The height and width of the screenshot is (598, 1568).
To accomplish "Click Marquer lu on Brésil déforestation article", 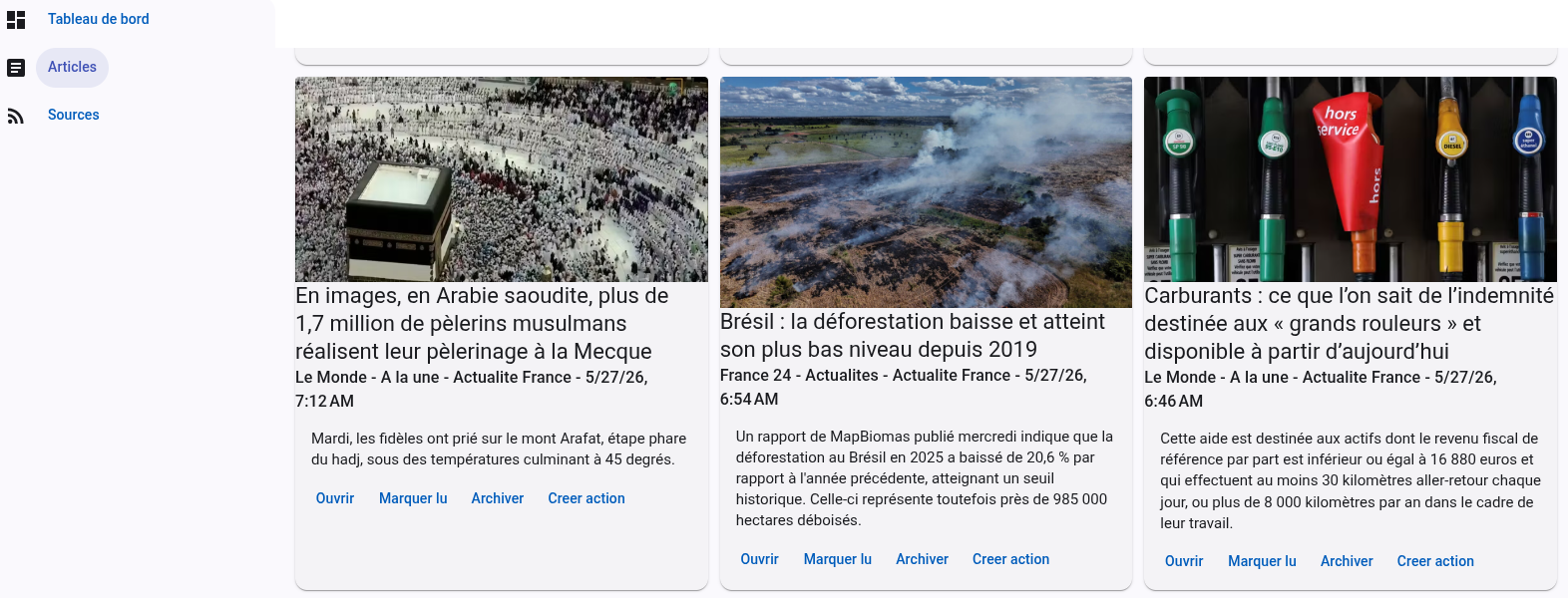I will tap(838, 559).
